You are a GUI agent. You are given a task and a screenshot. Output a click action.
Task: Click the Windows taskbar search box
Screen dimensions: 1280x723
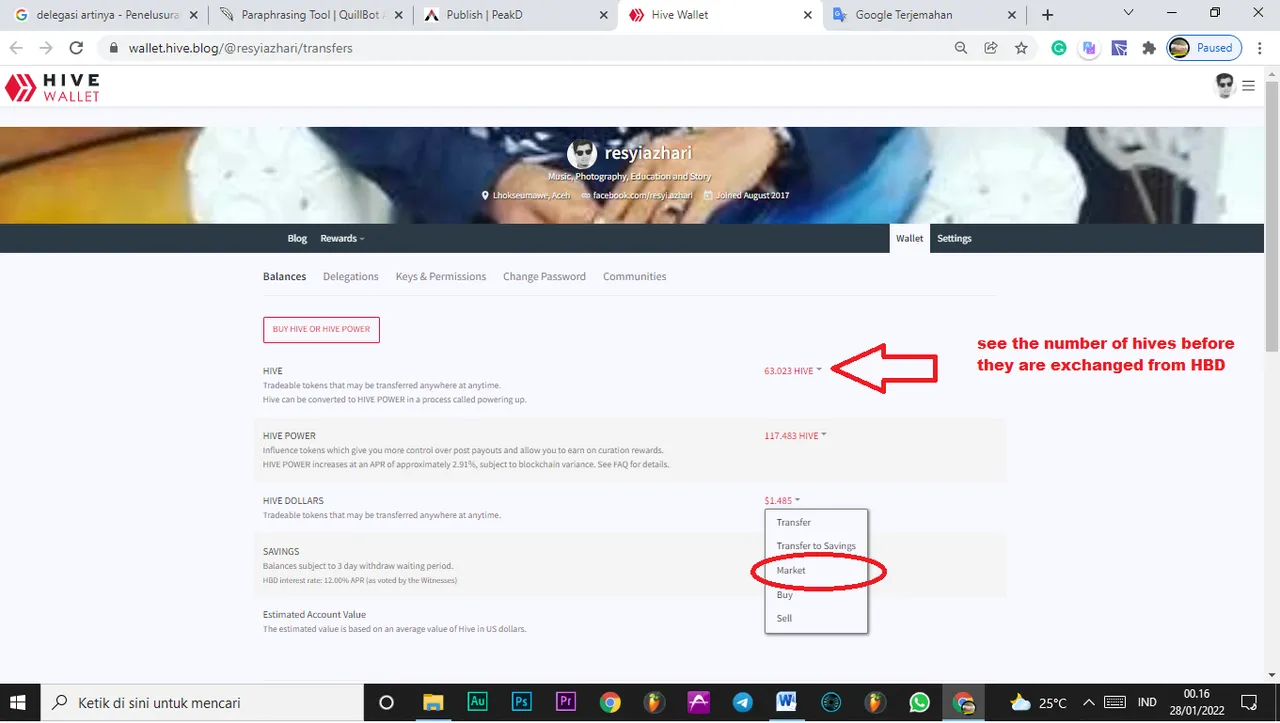click(203, 702)
